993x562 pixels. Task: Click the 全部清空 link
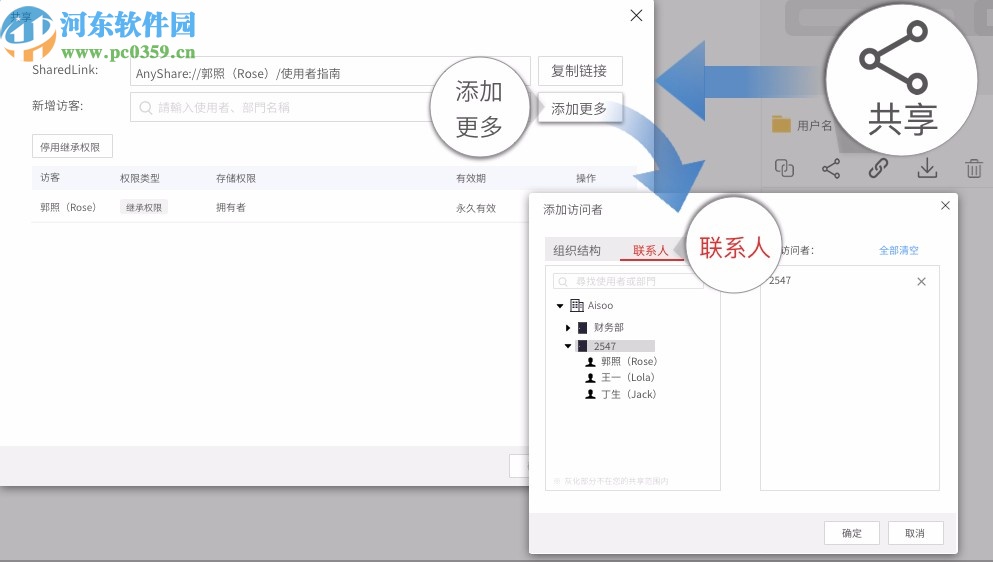point(899,250)
